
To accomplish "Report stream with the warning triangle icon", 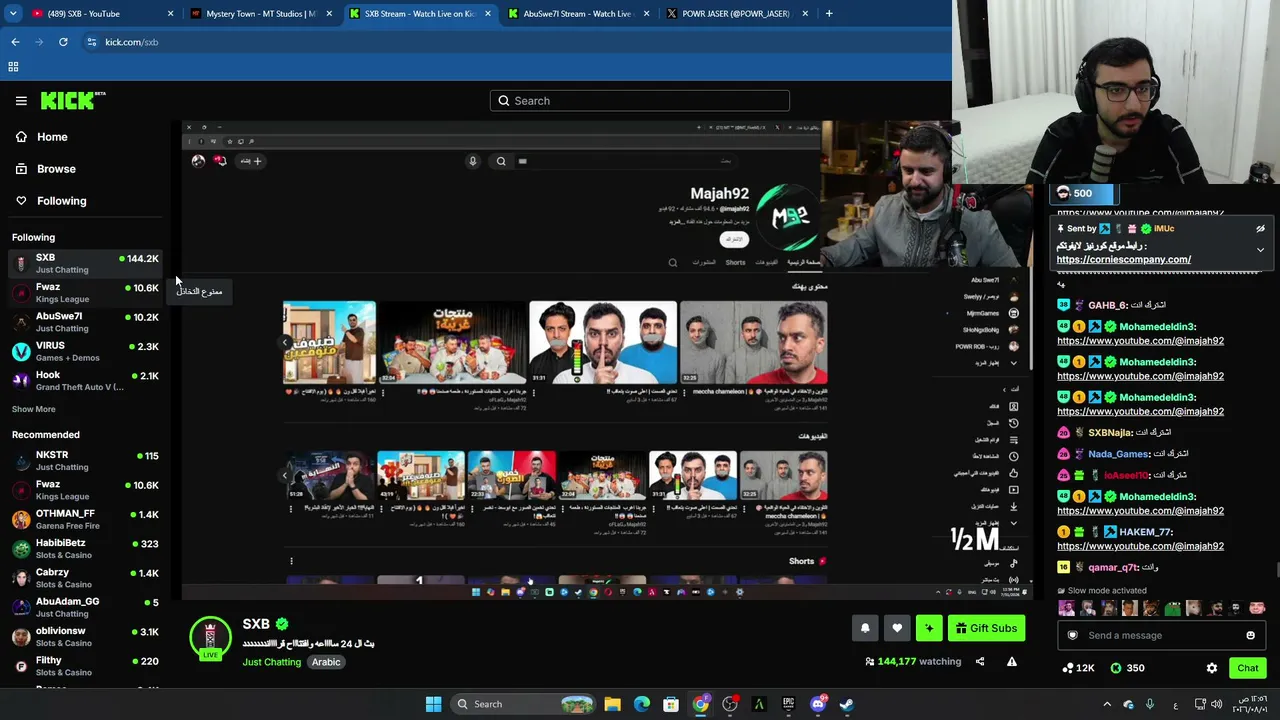I will [x=1012, y=661].
